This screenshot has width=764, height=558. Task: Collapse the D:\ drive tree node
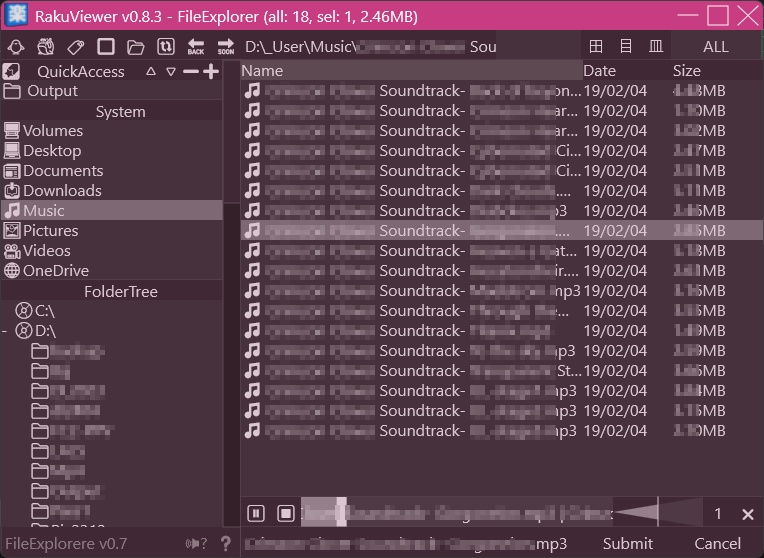[5, 331]
